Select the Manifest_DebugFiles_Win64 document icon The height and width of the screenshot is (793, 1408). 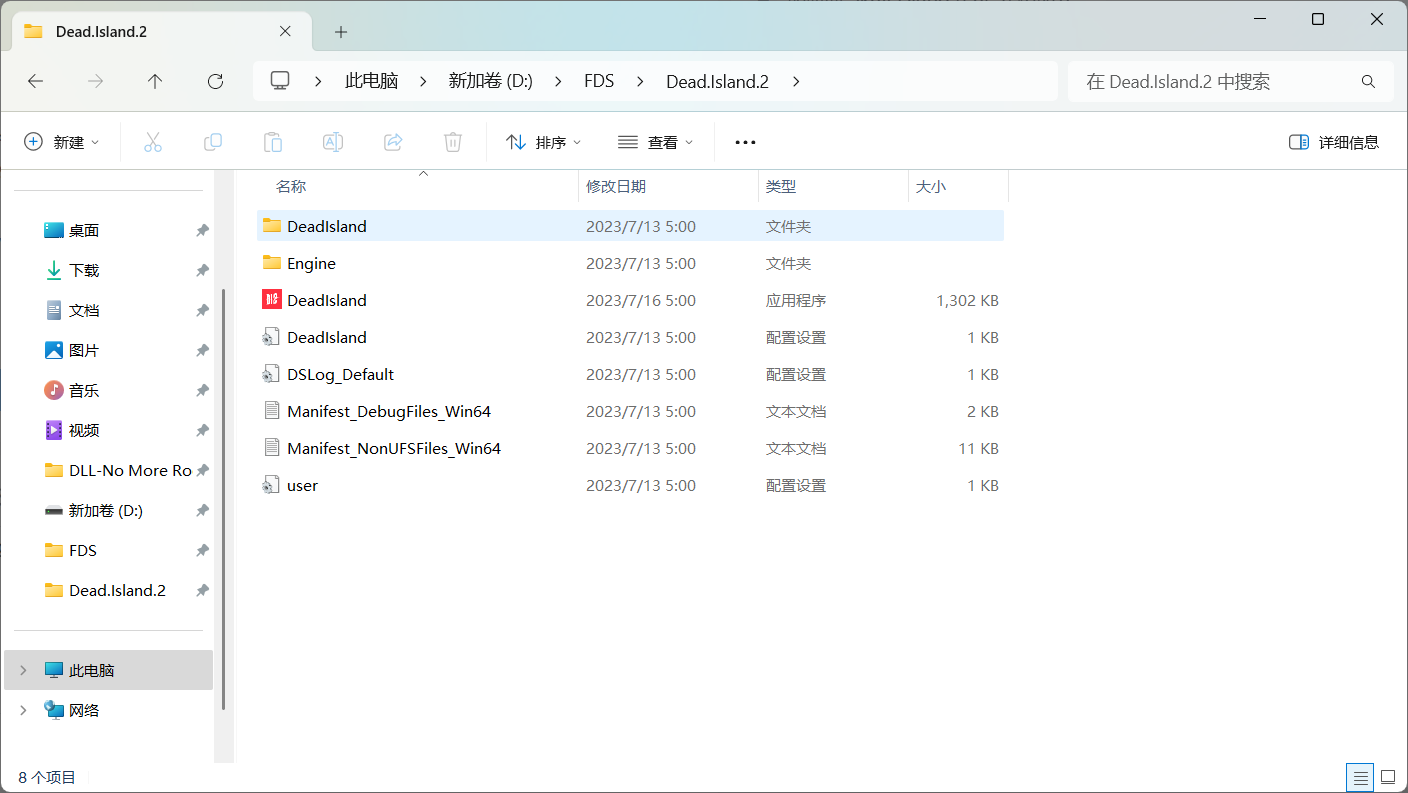pos(271,411)
